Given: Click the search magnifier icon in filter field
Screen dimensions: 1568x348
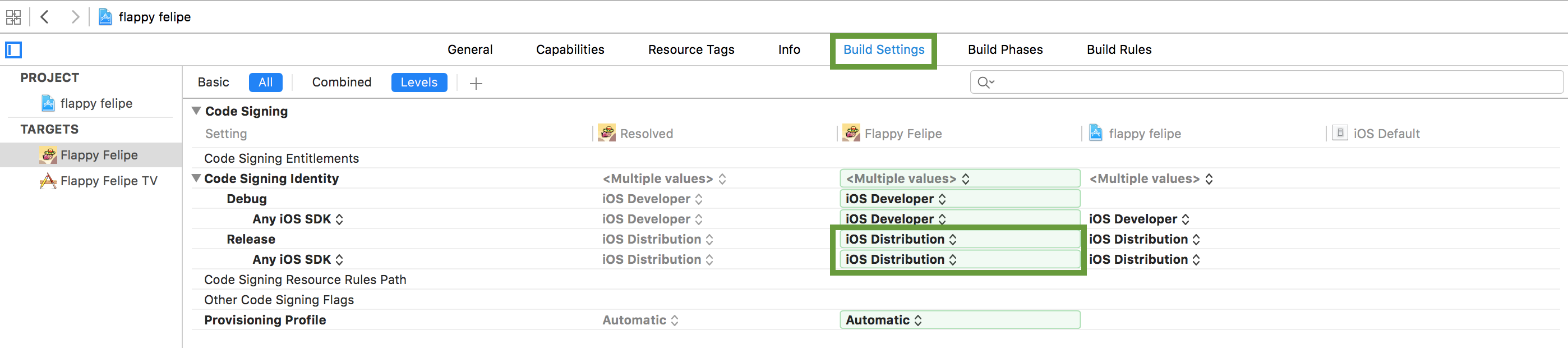Looking at the screenshot, I should (x=984, y=83).
